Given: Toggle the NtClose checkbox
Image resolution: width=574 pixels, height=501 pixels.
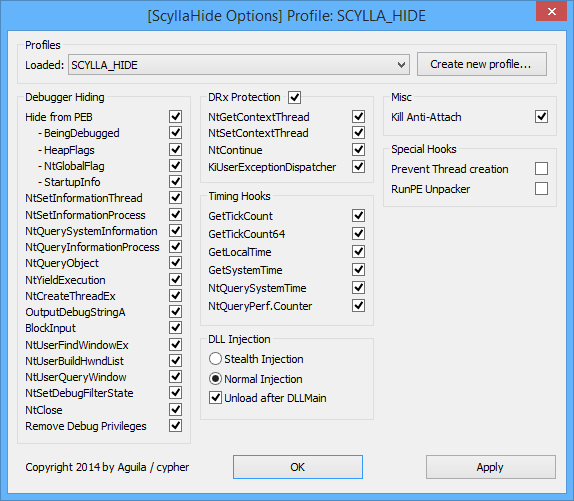Looking at the screenshot, I should [176, 410].
